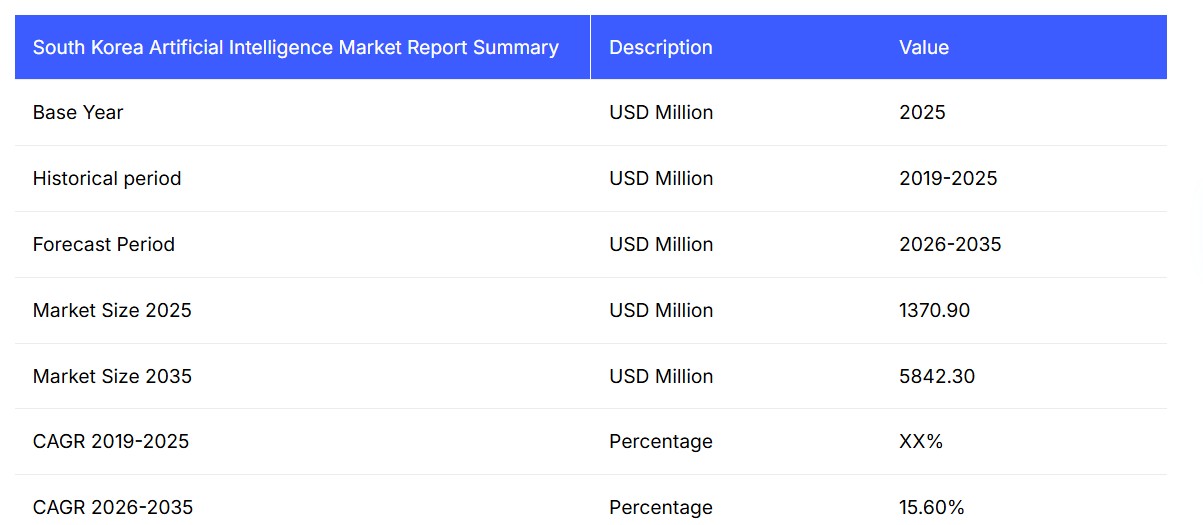Screen dimensions: 1203x525
Task: Select the 'Description' column header
Action: pos(660,47)
